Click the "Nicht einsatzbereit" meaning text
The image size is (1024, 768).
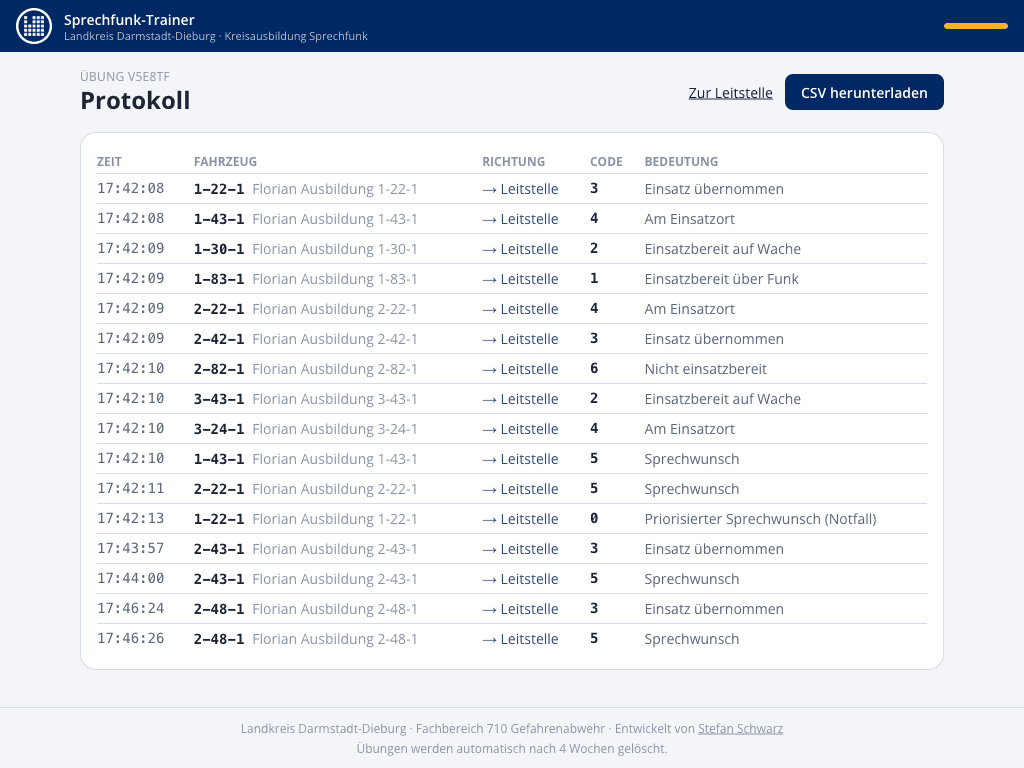pos(705,369)
